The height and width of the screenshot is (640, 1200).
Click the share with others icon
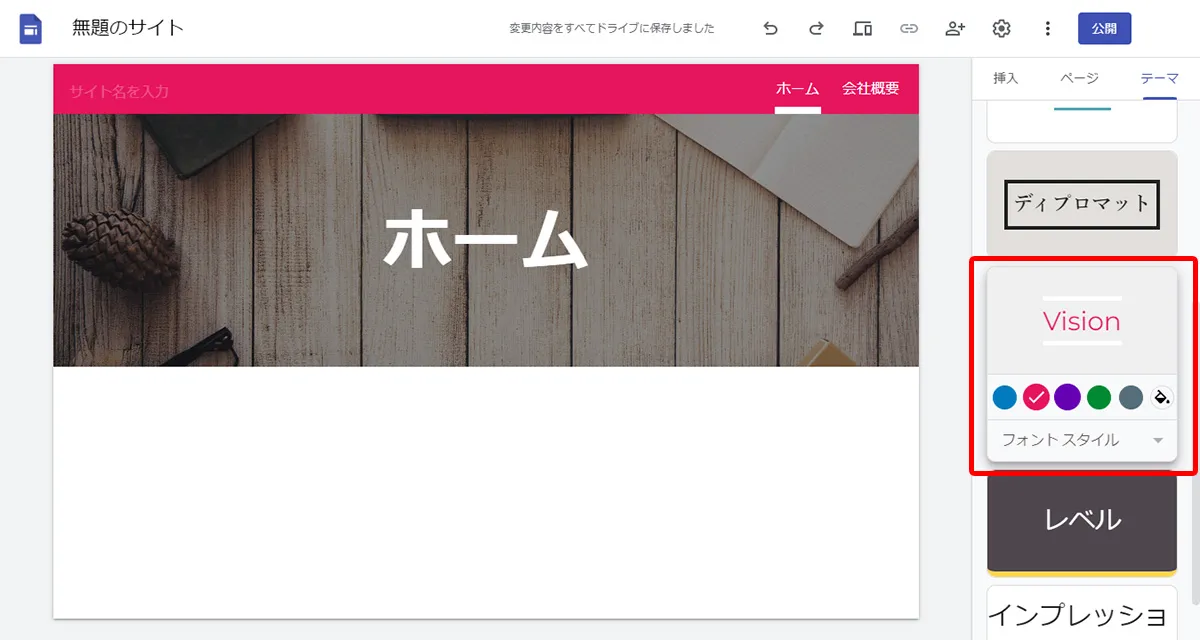tap(954, 28)
